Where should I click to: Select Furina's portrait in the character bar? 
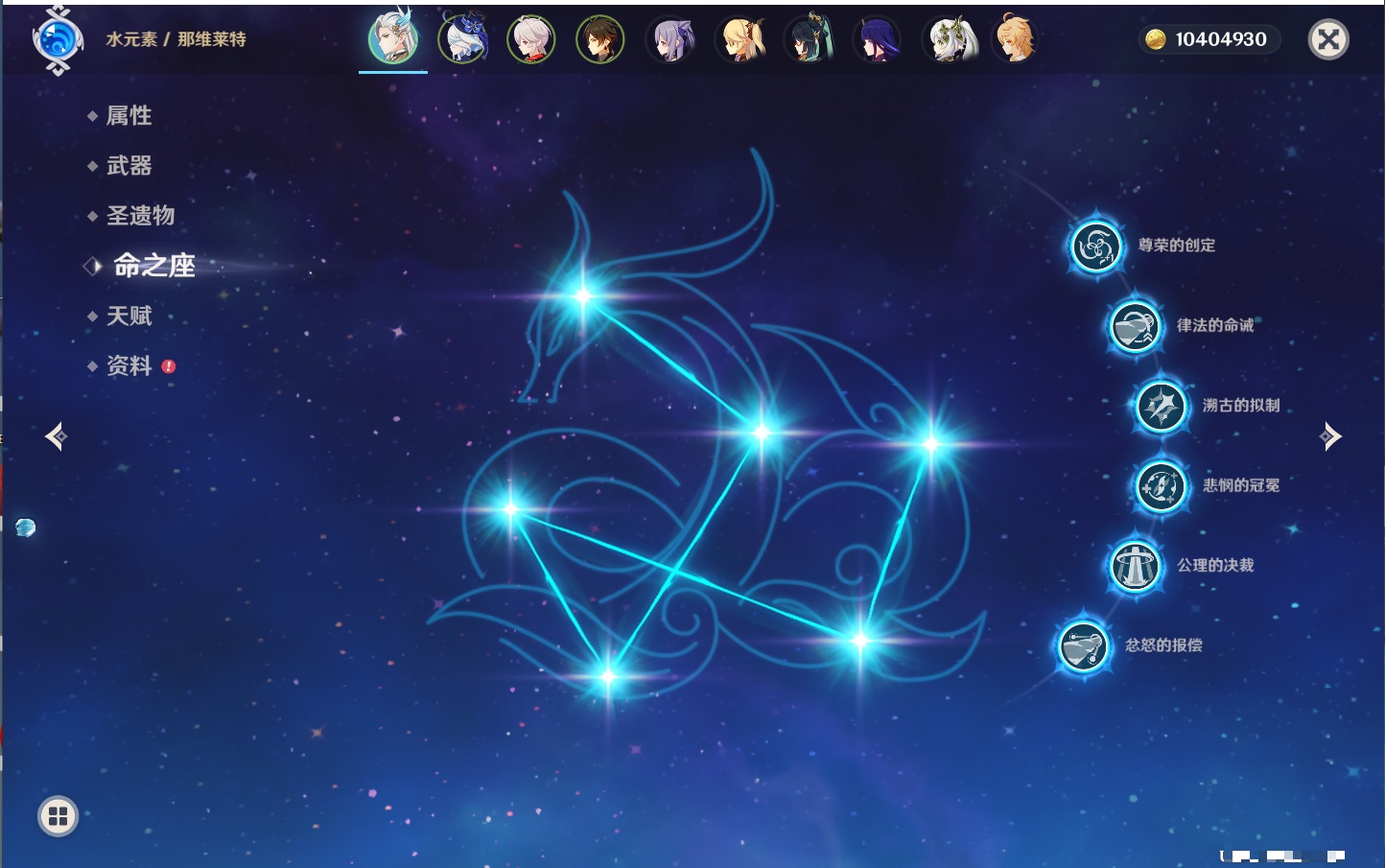coord(462,40)
